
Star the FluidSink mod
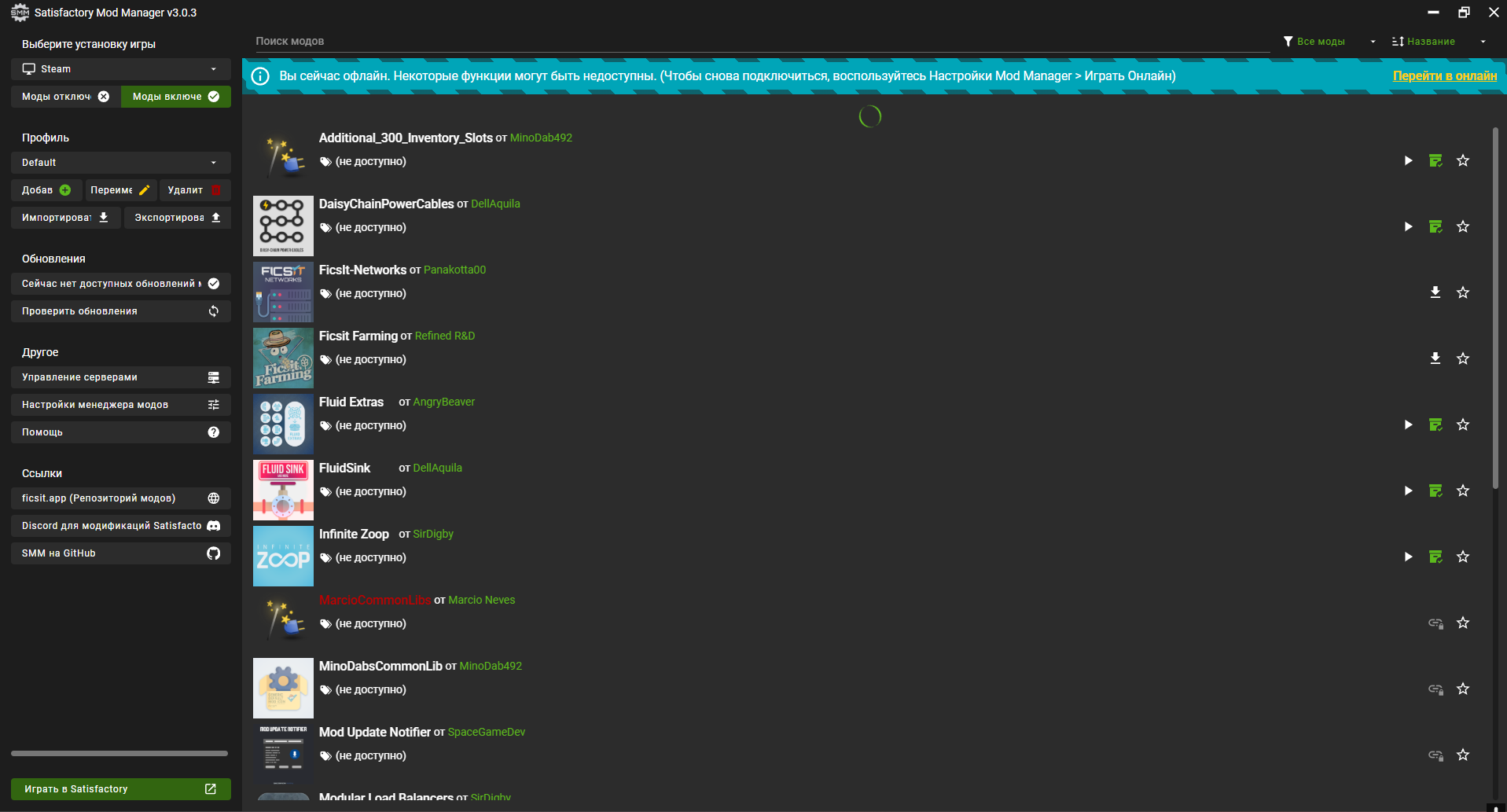1463,491
